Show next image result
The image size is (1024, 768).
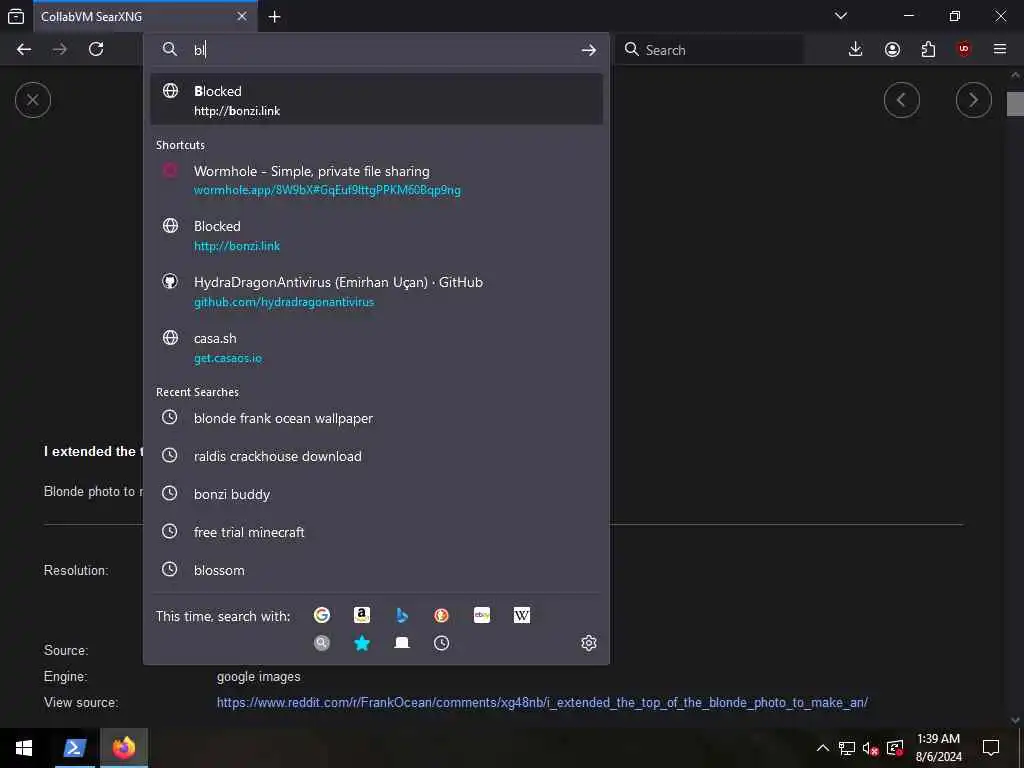(x=974, y=100)
